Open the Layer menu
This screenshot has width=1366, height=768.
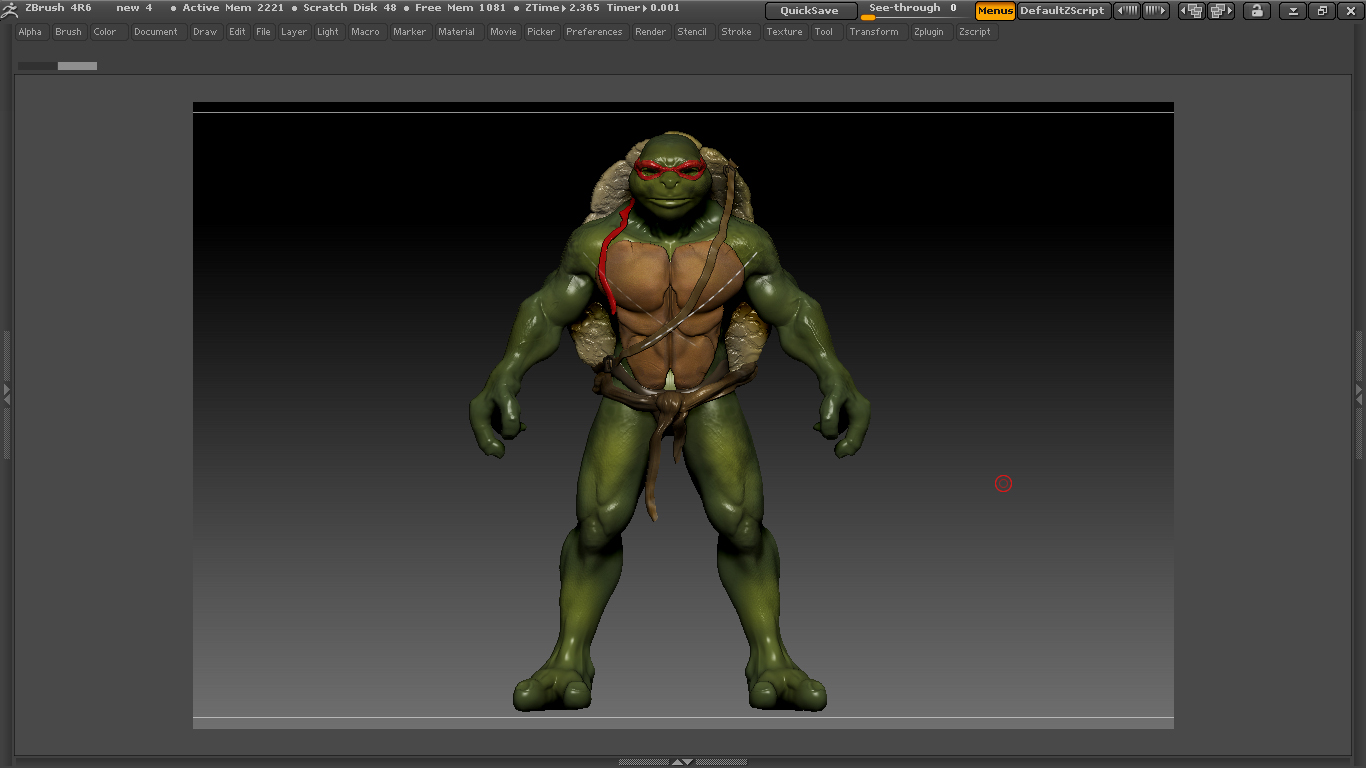(294, 32)
